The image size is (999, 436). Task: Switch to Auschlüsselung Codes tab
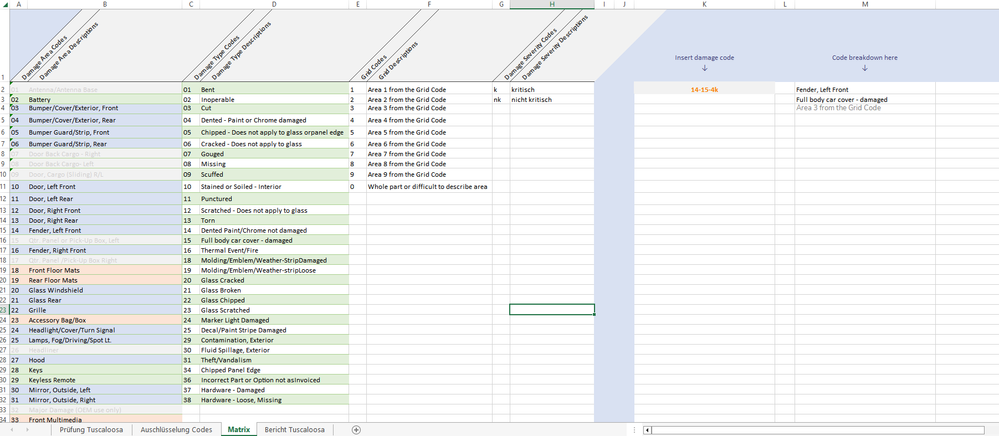coord(176,430)
